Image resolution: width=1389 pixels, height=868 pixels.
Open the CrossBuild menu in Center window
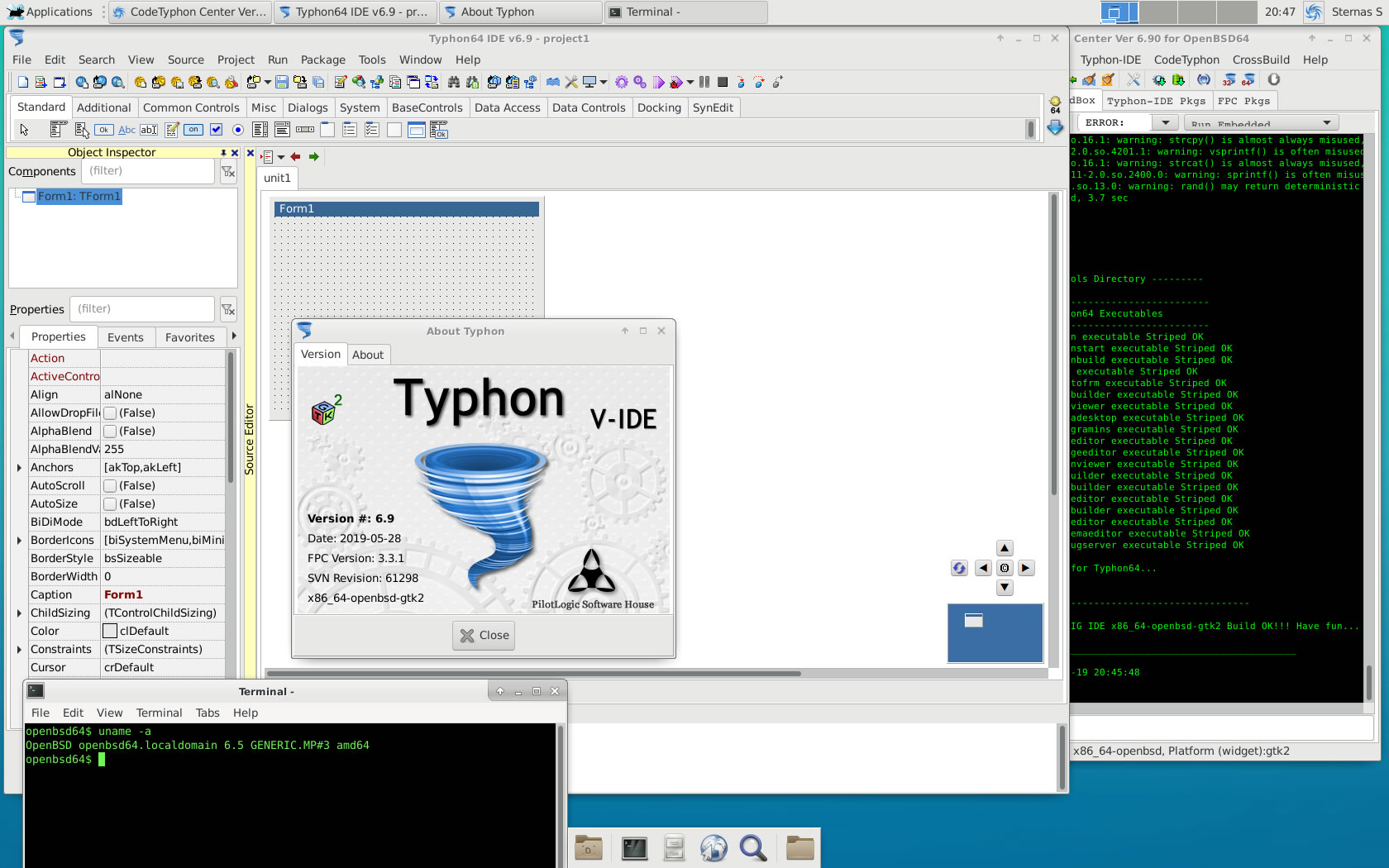pos(1261,60)
